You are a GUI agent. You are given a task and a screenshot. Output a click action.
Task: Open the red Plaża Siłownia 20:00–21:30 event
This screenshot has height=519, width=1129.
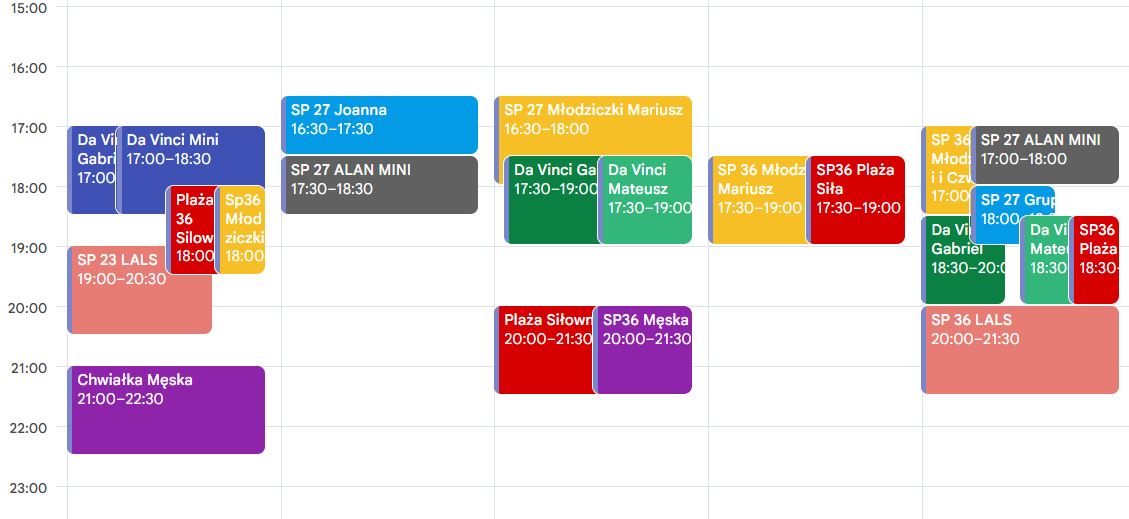coord(545,350)
